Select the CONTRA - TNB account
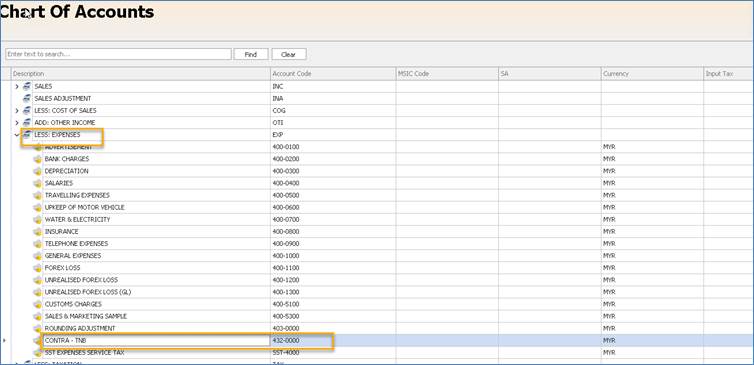 (65, 340)
